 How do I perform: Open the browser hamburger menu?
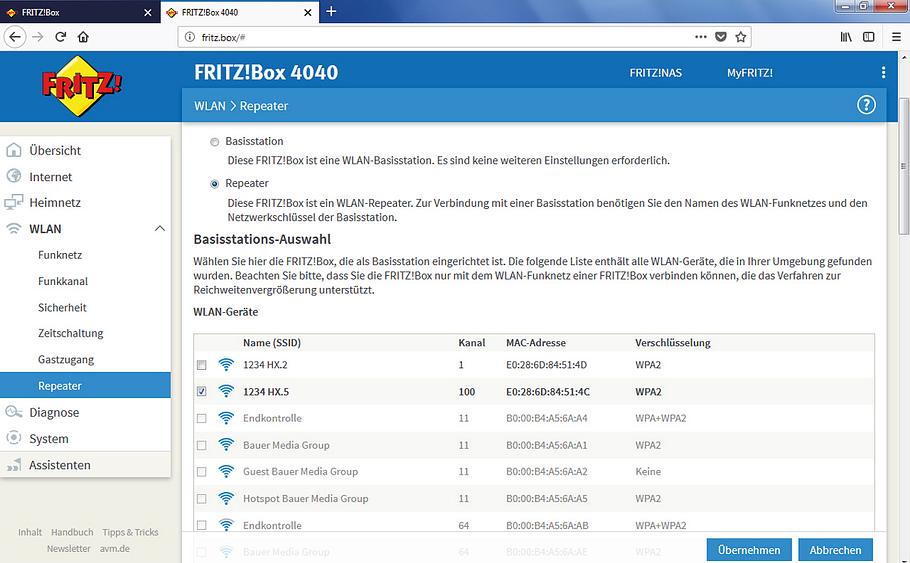[869, 37]
